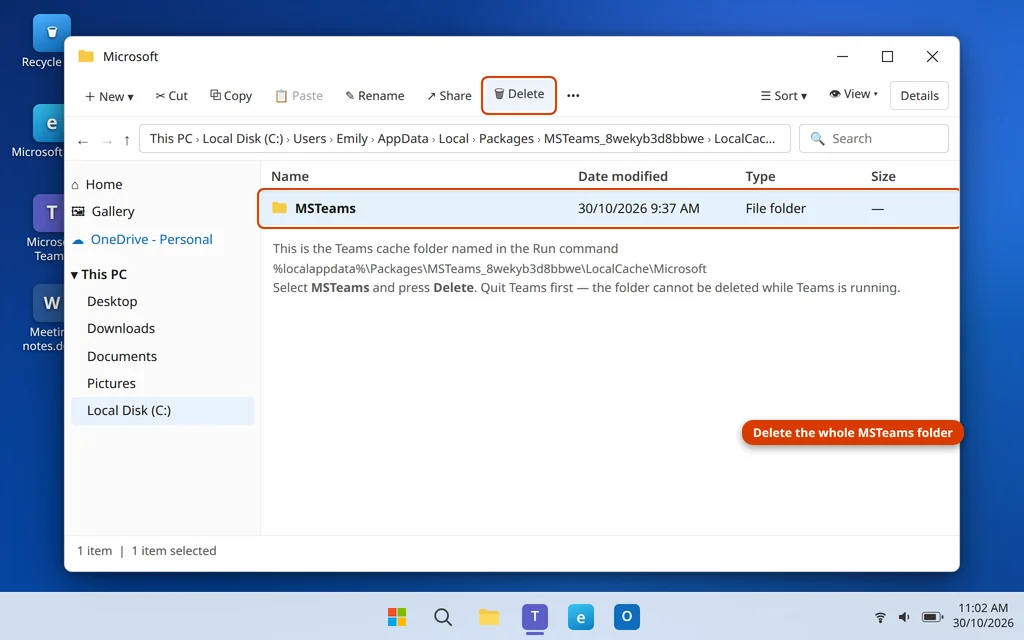
Task: Click MSTeams_8wekyb3d8bbwe breadcrumb segment
Action: pos(624,138)
